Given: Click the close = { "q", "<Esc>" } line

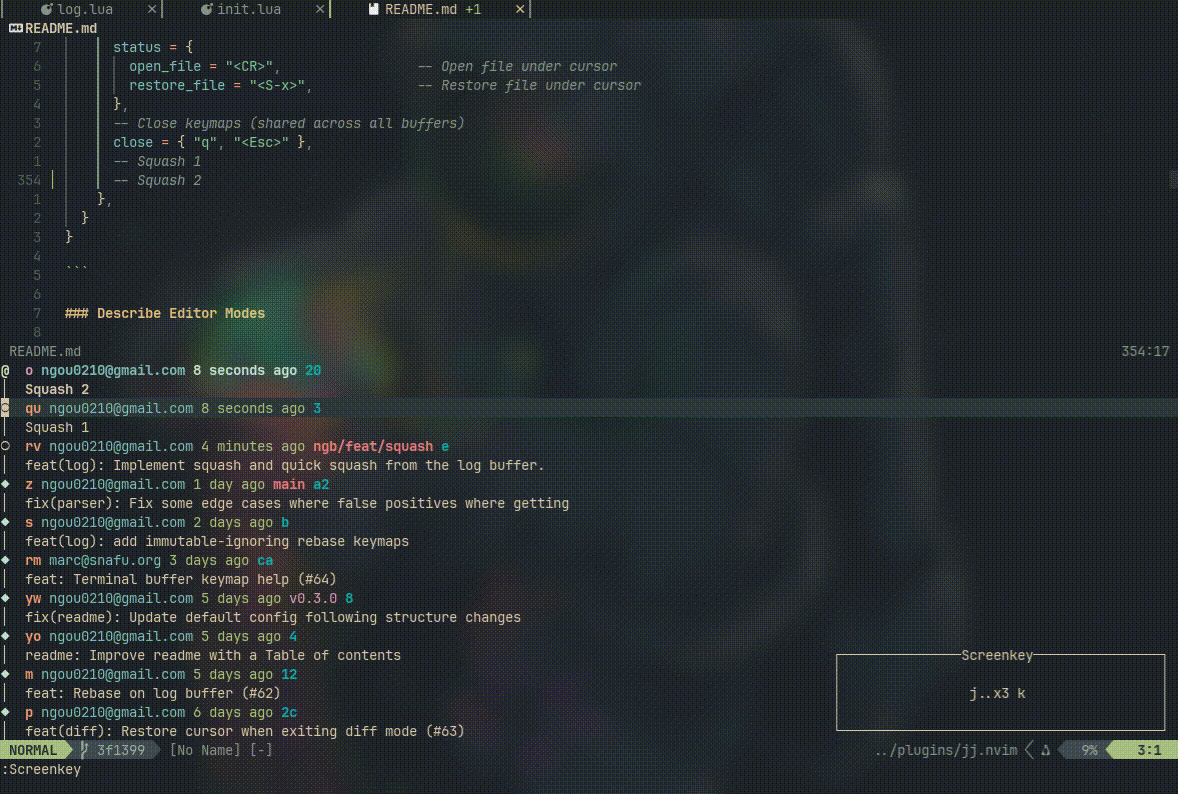Looking at the screenshot, I should [x=213, y=142].
